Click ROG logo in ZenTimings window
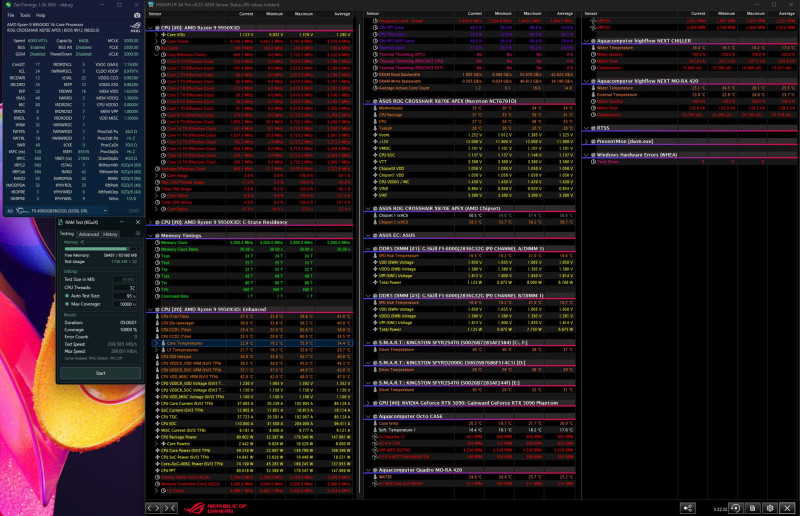Image resolution: width=800 pixels, height=516 pixels. tap(135, 28)
